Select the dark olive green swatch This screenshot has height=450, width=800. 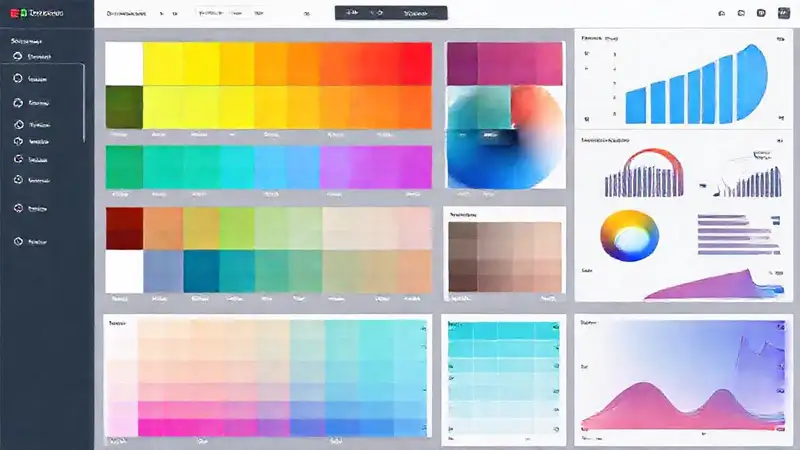coord(125,106)
